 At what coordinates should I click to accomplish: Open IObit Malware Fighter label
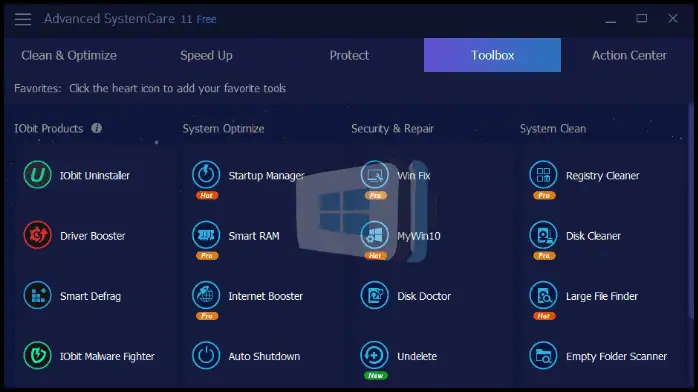107,356
